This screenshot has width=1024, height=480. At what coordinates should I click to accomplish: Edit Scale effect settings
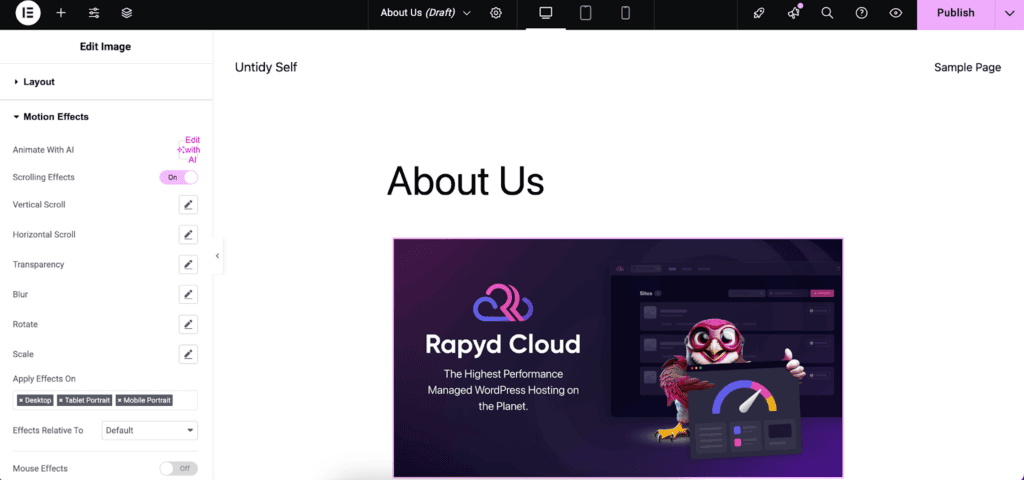click(x=188, y=355)
